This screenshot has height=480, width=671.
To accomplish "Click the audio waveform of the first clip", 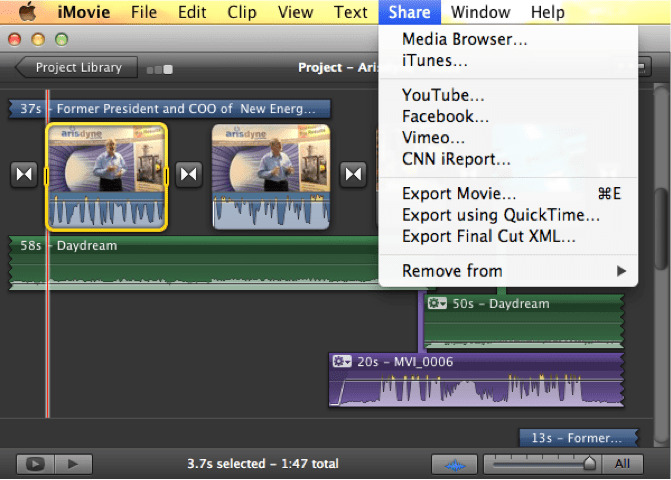I will click(107, 210).
